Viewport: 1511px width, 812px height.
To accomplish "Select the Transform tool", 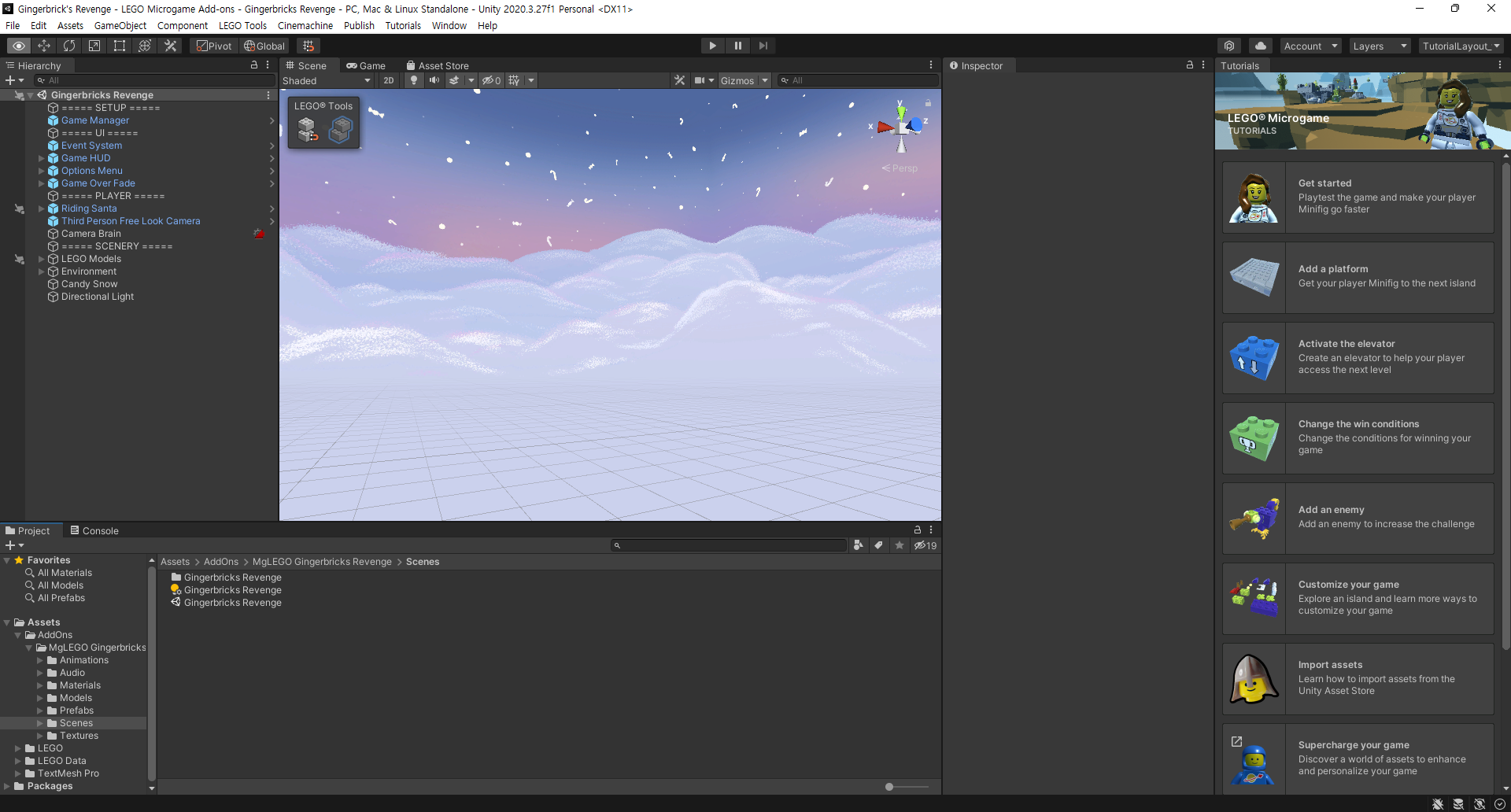I will point(145,46).
